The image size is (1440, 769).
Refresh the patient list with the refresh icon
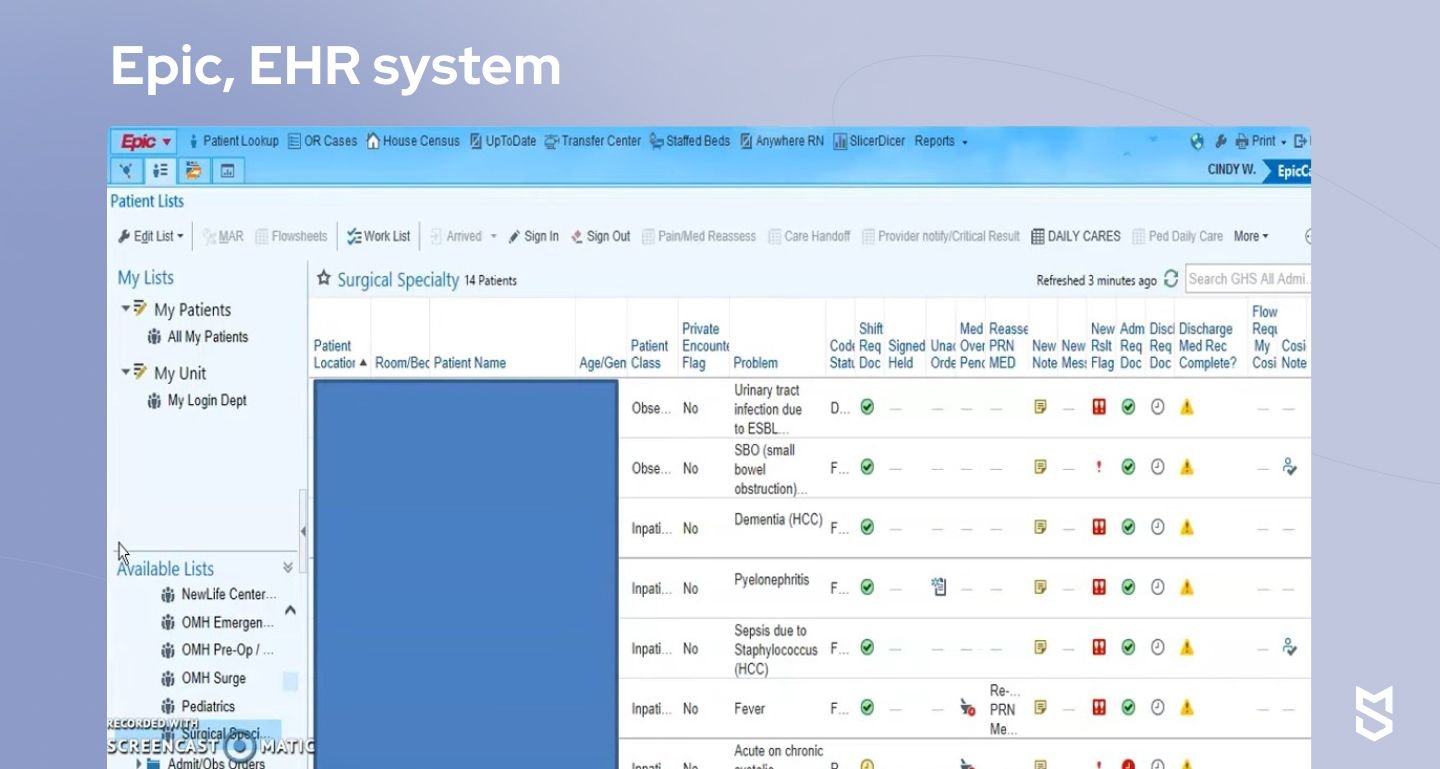[1171, 279]
